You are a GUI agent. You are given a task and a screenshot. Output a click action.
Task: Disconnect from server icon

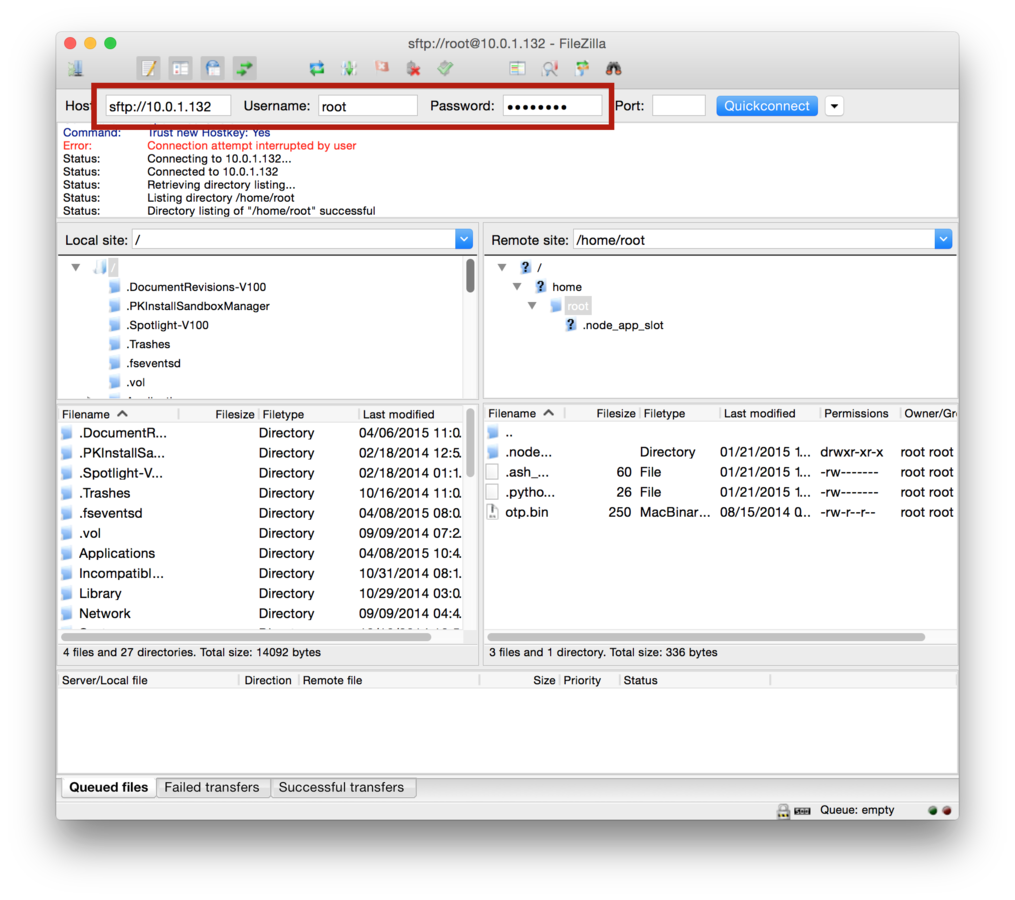pos(414,68)
